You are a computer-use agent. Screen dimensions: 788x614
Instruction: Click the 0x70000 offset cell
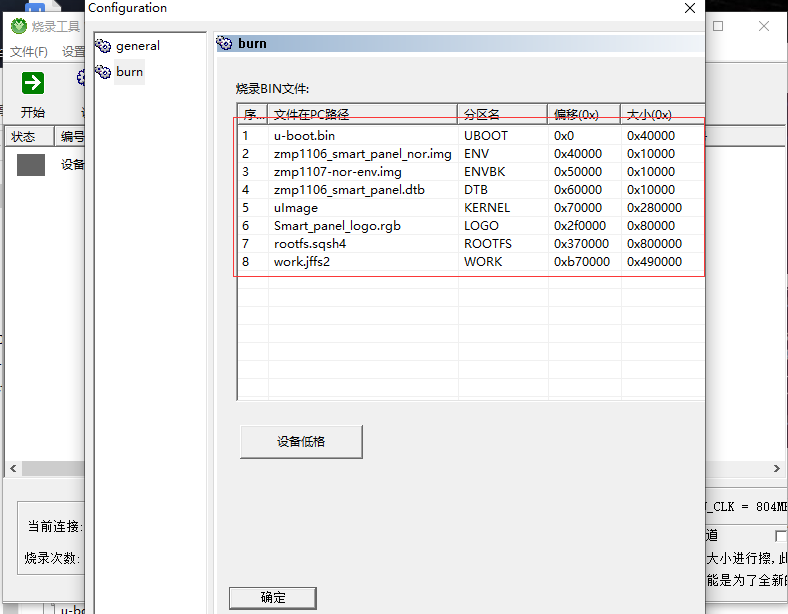click(578, 208)
